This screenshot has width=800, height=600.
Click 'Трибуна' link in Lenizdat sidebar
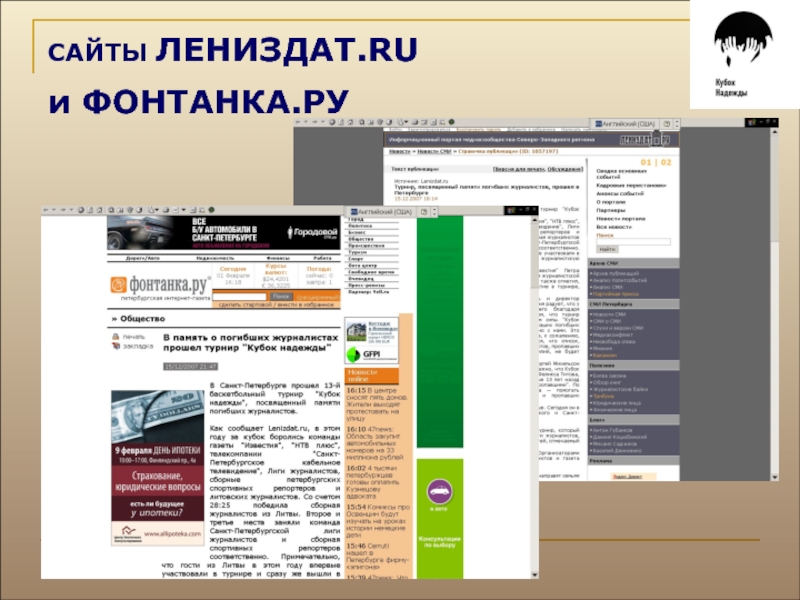point(603,396)
